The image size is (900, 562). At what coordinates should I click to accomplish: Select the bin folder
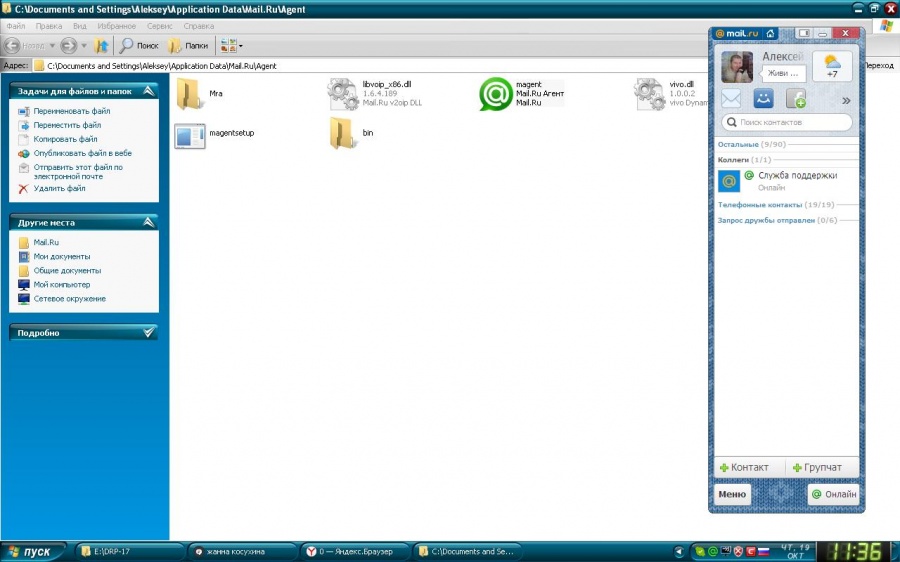click(352, 133)
